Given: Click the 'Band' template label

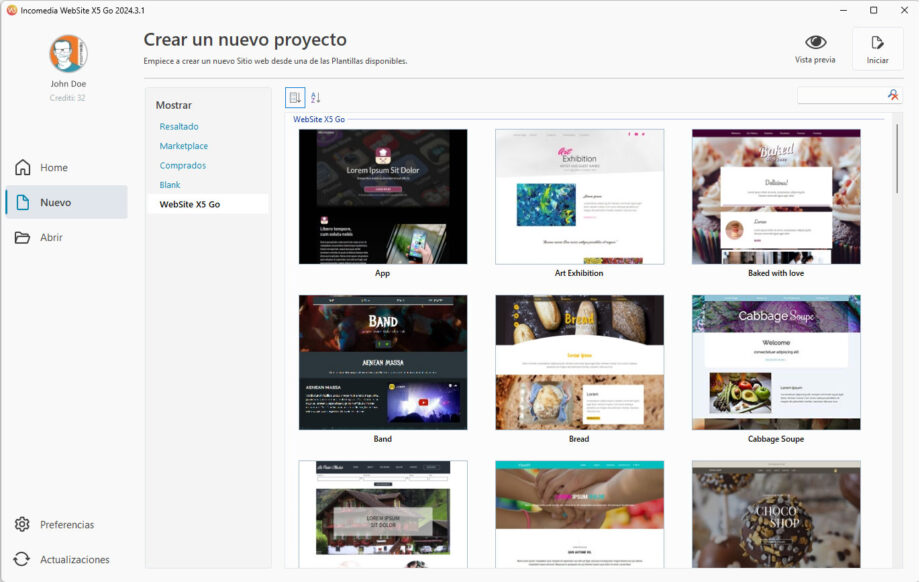Looking at the screenshot, I should 383,439.
